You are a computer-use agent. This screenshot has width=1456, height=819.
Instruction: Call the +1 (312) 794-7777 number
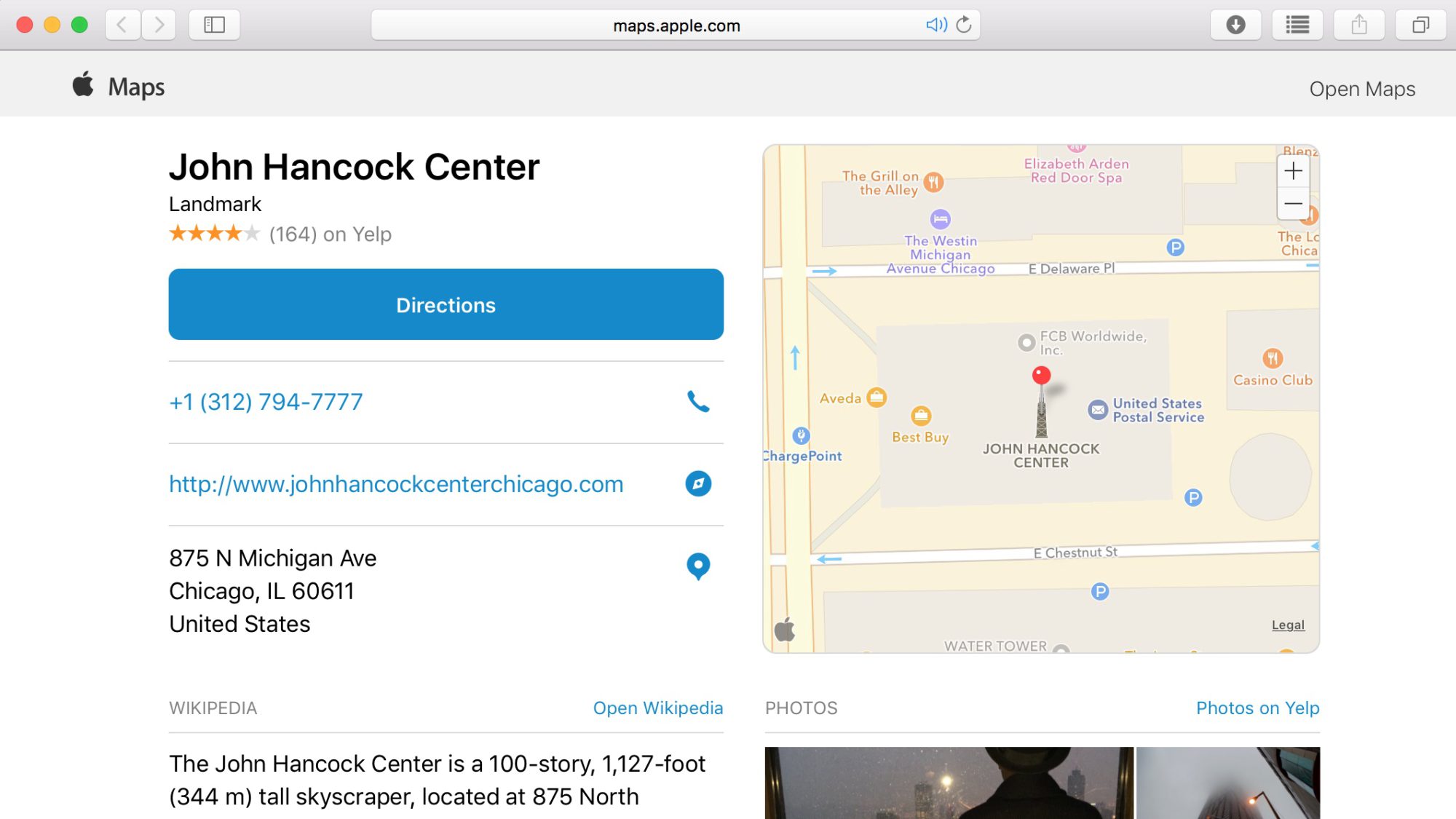[x=266, y=402]
